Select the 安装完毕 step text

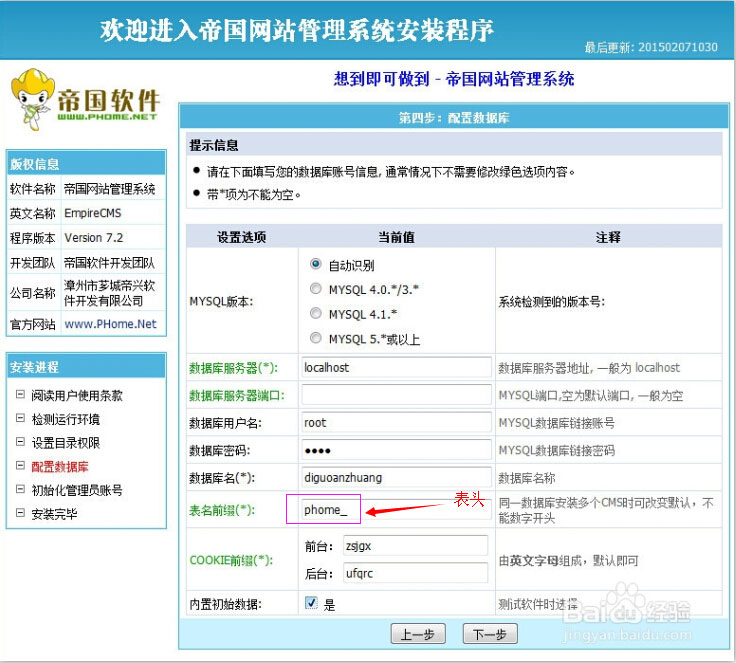54,514
